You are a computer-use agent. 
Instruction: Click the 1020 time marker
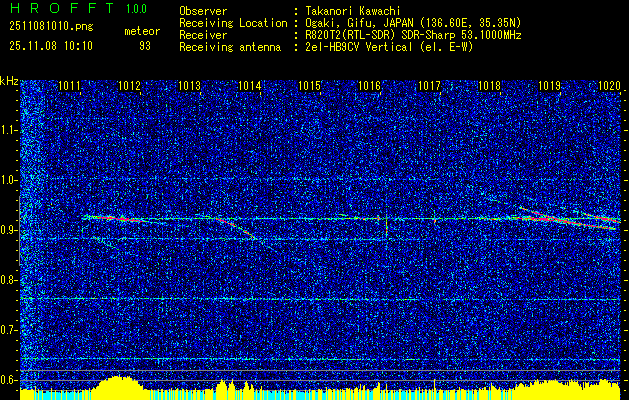click(609, 86)
